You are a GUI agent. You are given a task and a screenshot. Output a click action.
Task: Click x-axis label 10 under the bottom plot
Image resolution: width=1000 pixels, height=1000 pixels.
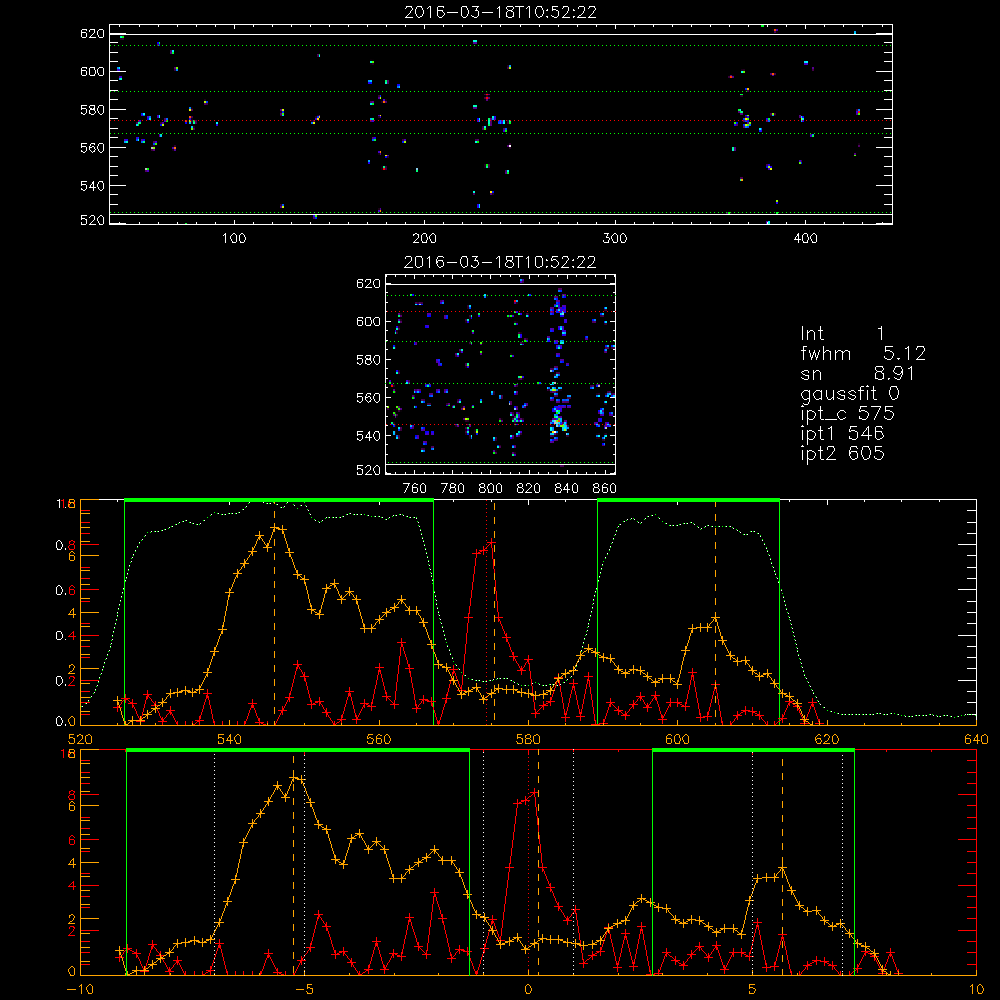click(x=976, y=990)
